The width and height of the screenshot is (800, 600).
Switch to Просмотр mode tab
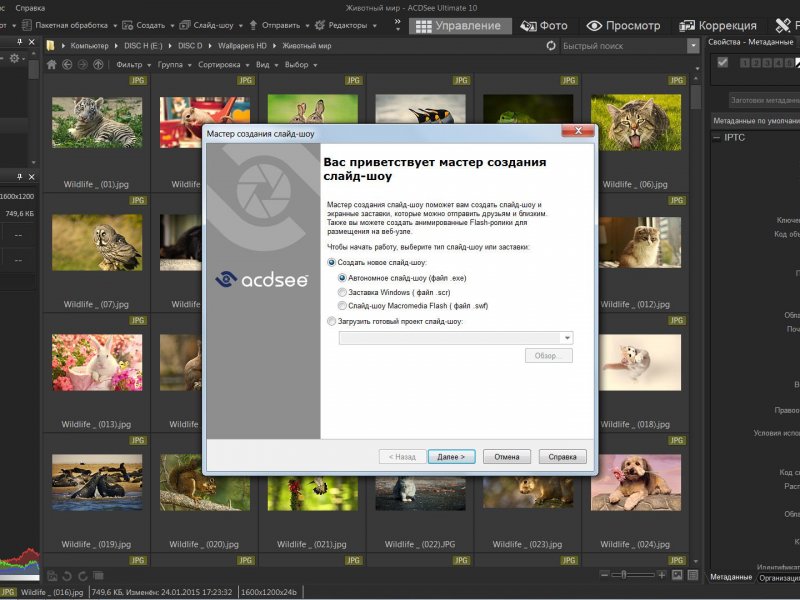click(623, 26)
